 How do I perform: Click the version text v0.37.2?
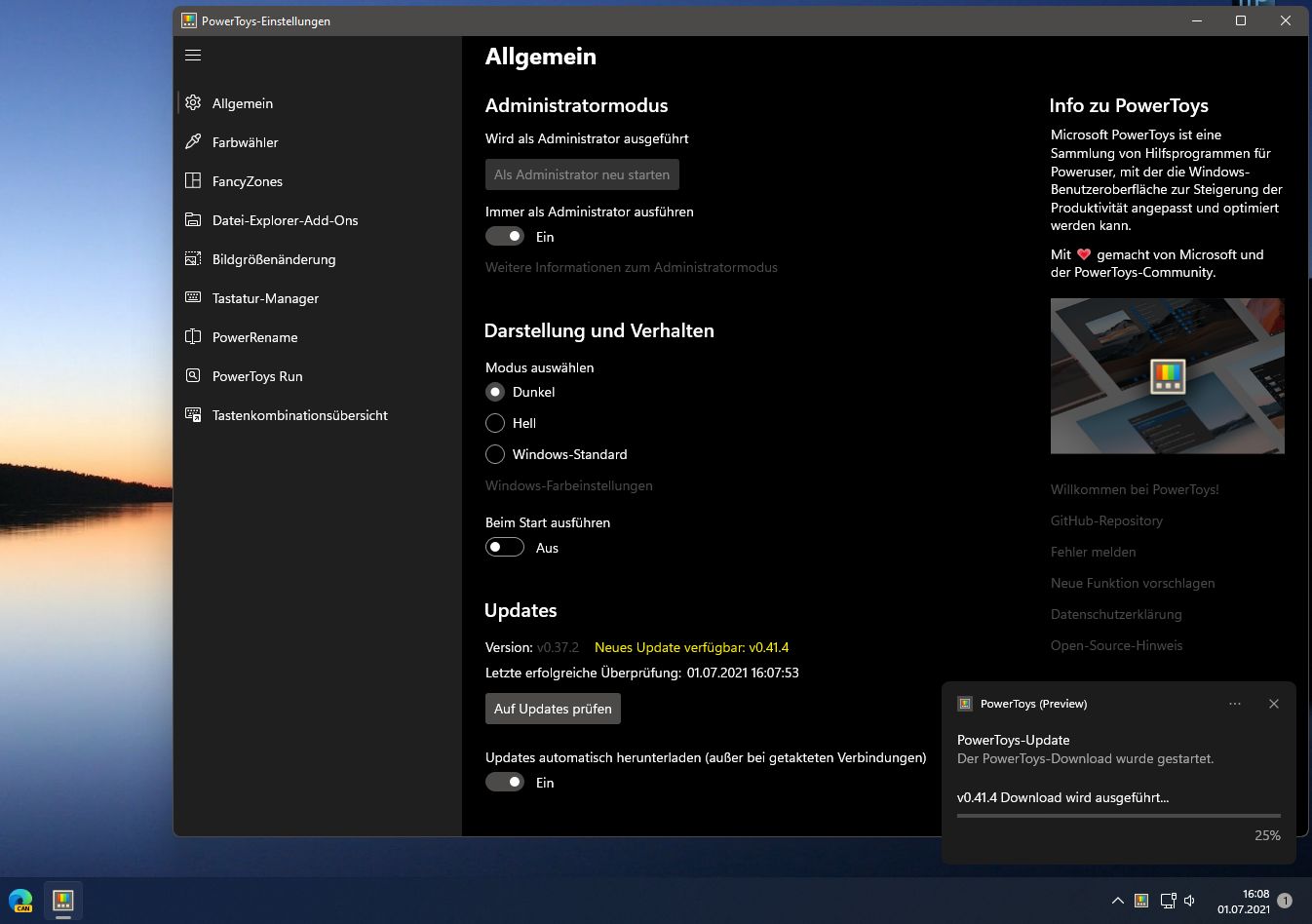click(x=558, y=647)
